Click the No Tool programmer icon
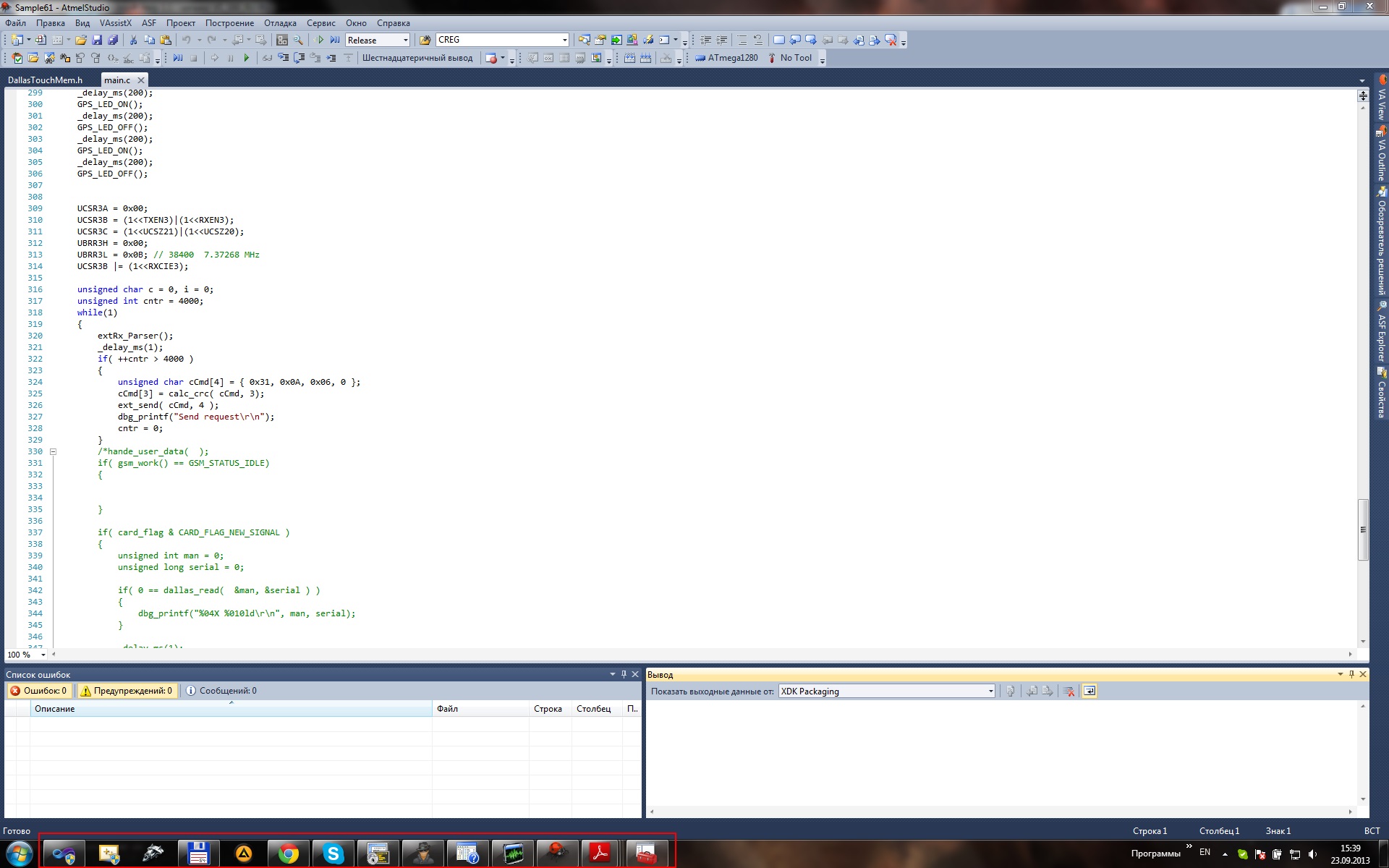The width and height of the screenshot is (1389, 868). click(773, 58)
